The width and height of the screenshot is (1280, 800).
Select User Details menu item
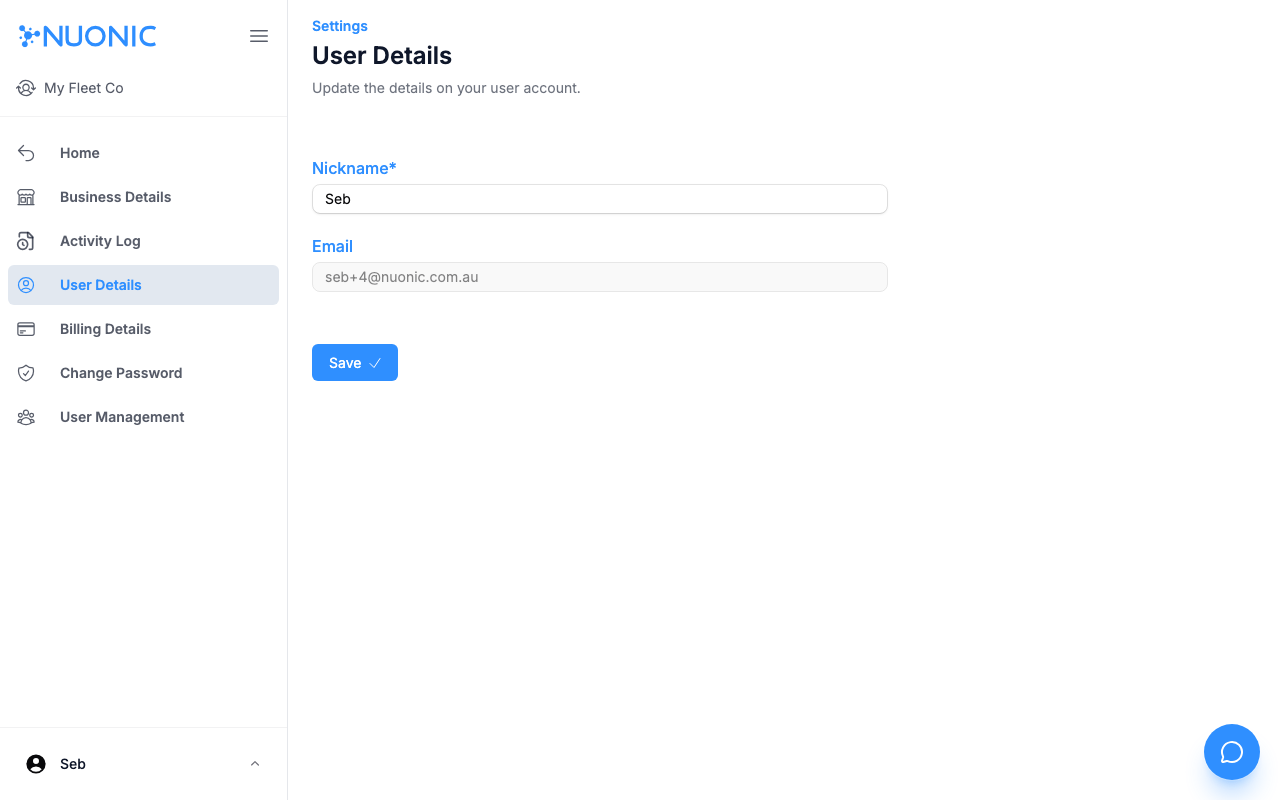pos(143,285)
